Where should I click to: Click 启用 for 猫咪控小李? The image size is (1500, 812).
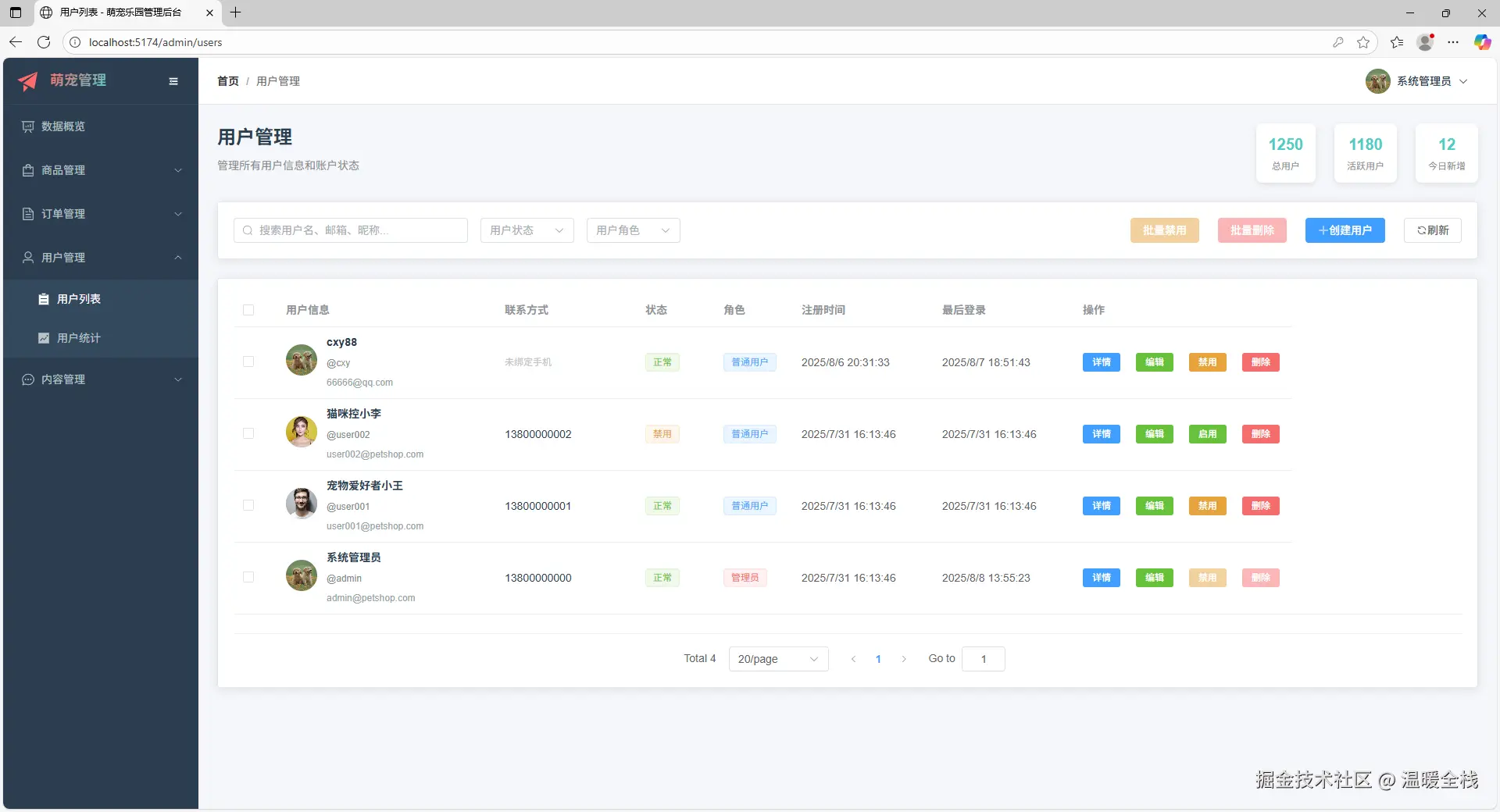[1208, 434]
